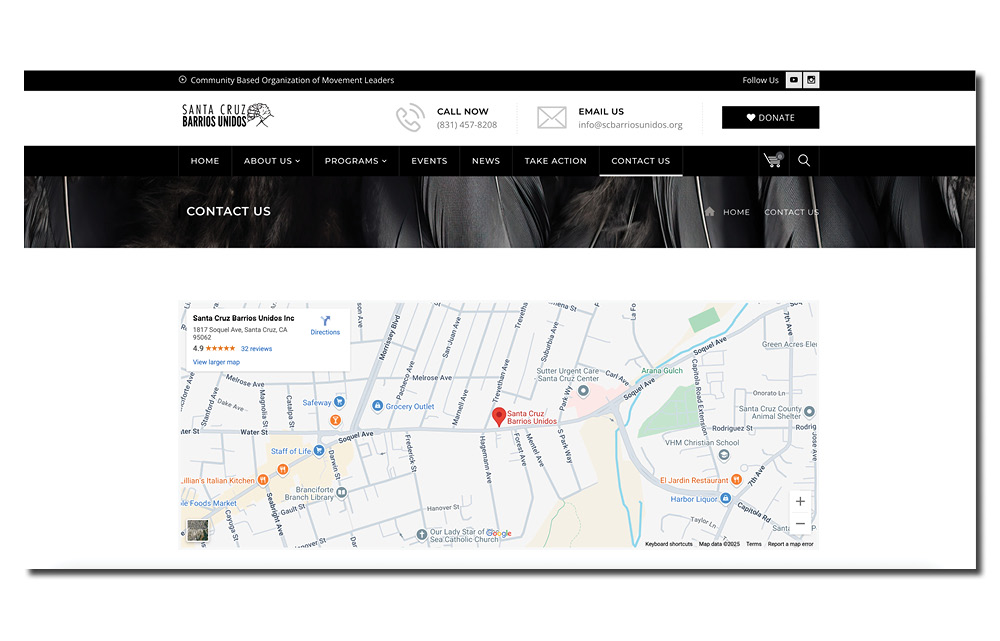Image resolution: width=1000 pixels, height=641 pixels.
Task: Zoom out on the map
Action: click(800, 524)
